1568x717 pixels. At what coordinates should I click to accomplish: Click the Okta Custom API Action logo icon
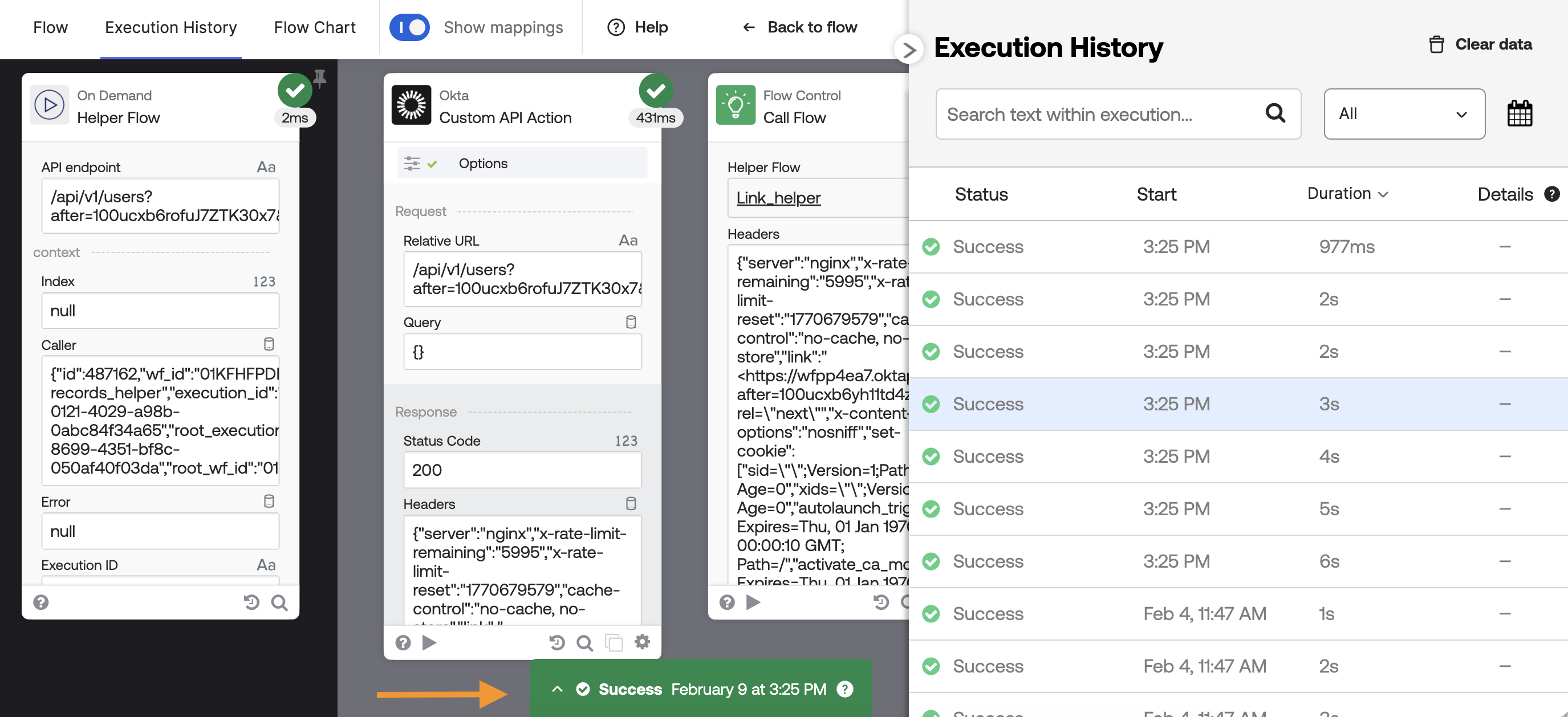pos(411,105)
